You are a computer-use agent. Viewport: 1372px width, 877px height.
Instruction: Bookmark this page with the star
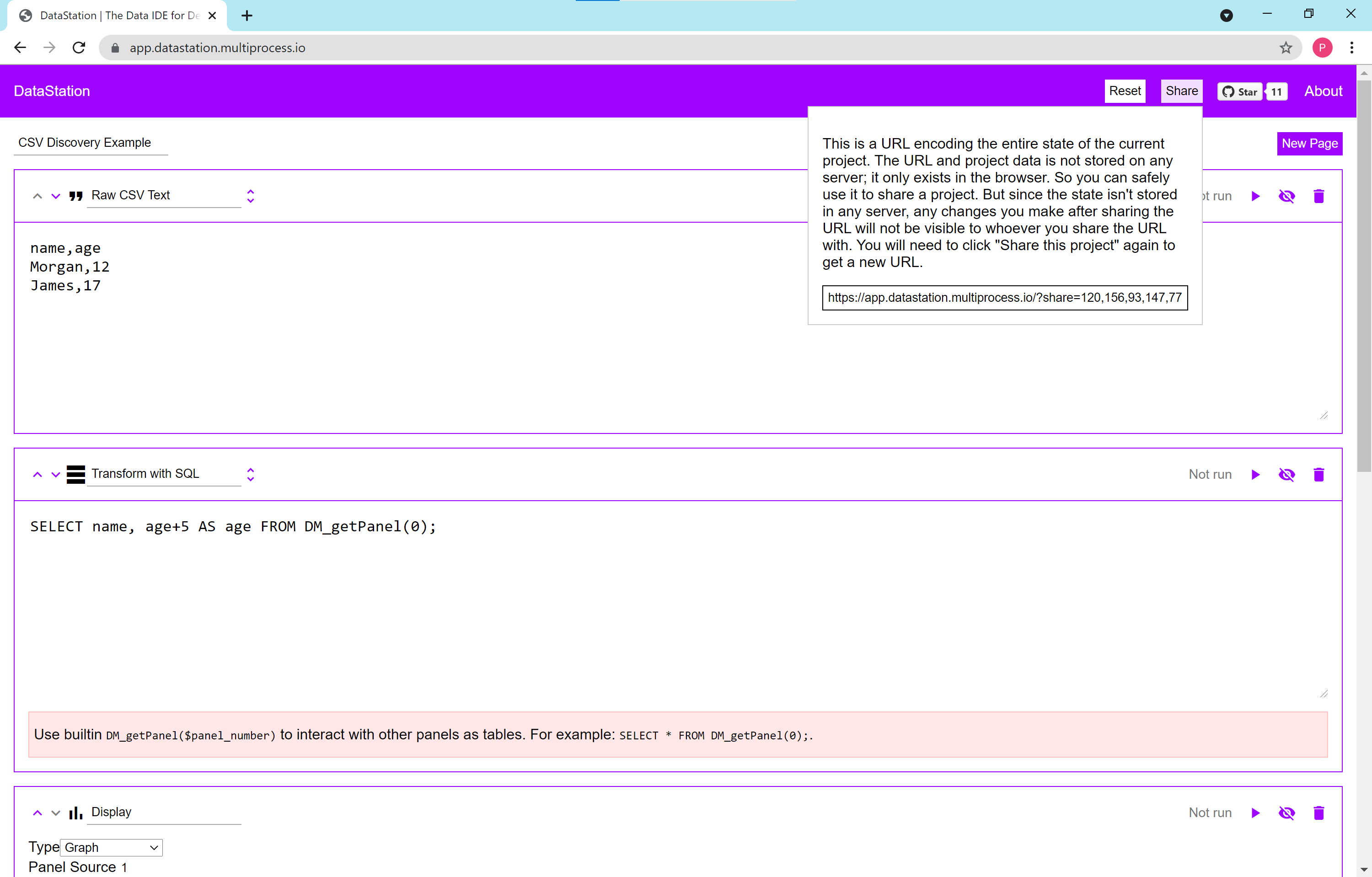[1286, 48]
